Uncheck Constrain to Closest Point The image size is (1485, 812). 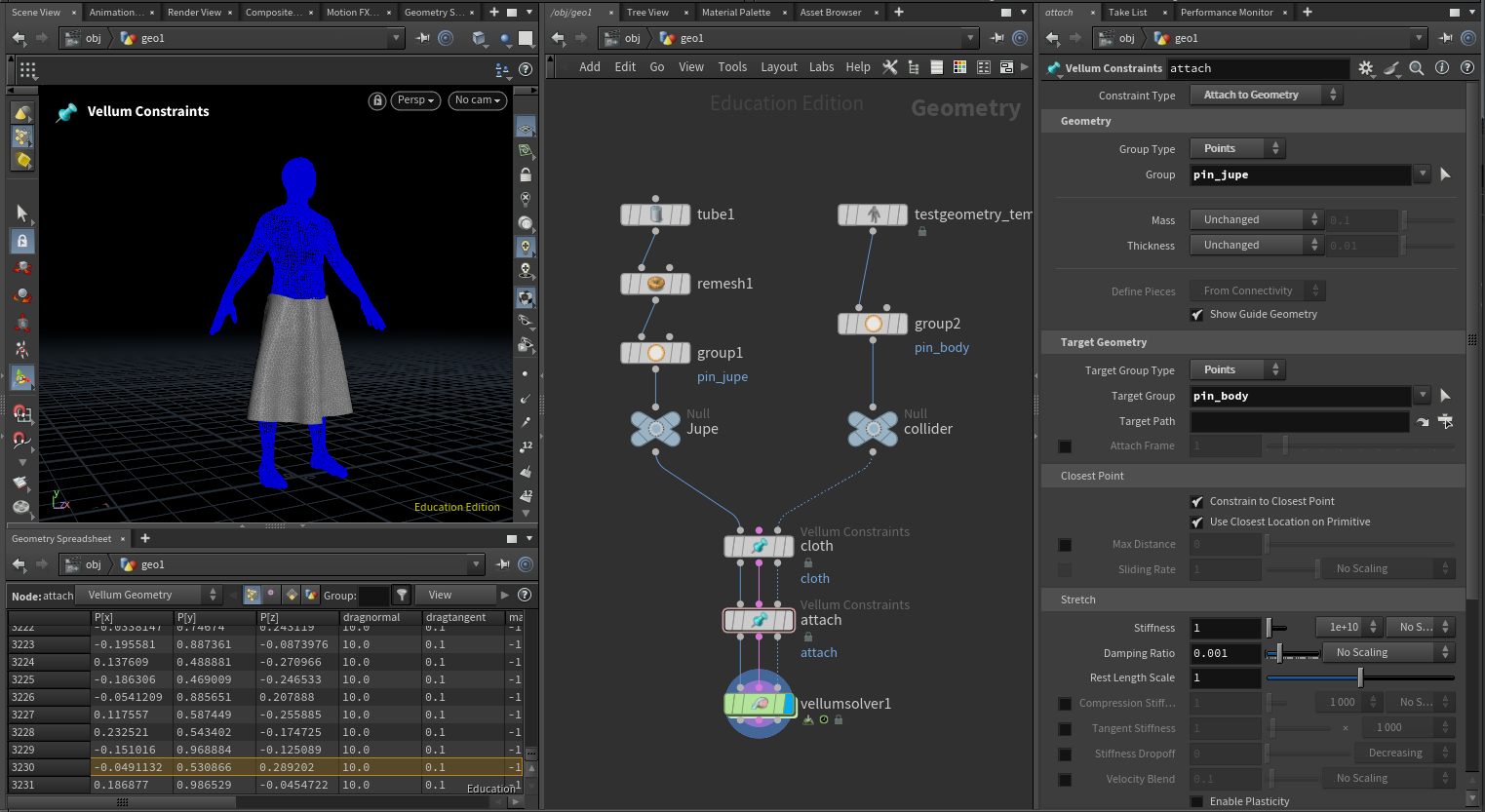[x=1196, y=502]
